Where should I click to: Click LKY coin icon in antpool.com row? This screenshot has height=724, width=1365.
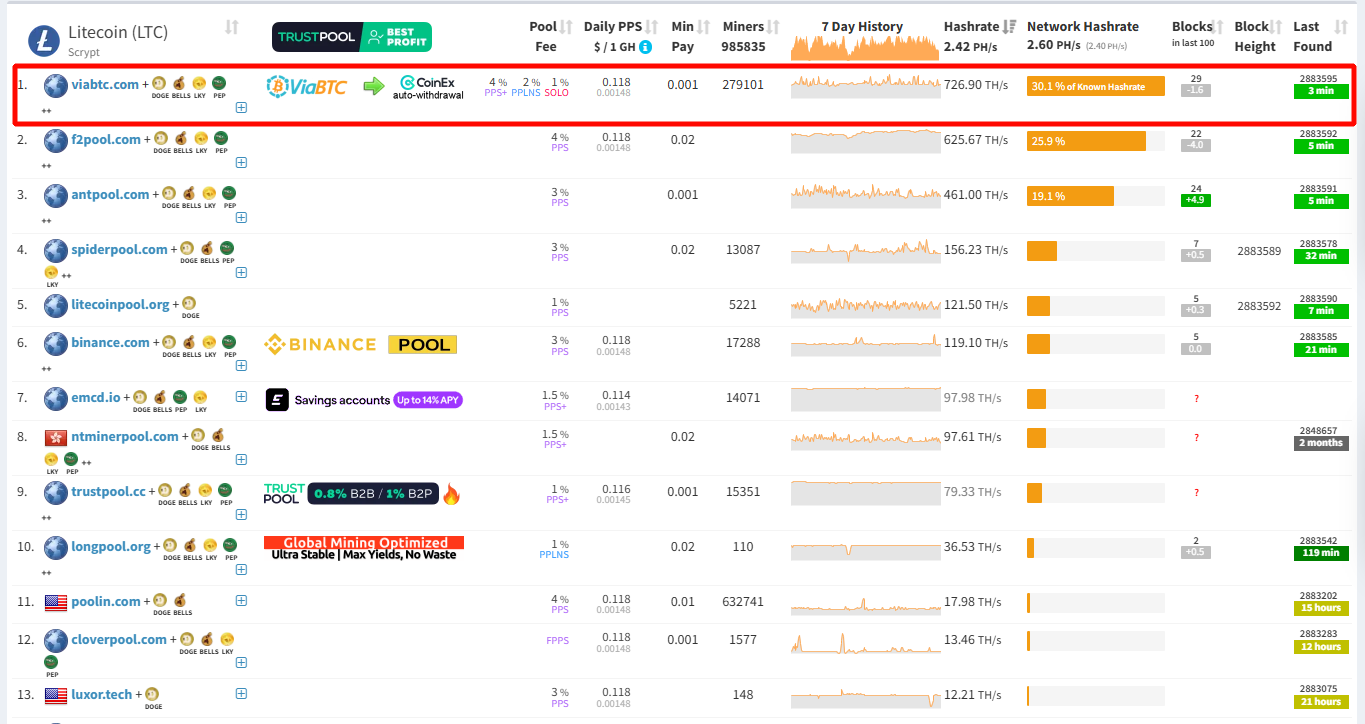point(209,193)
